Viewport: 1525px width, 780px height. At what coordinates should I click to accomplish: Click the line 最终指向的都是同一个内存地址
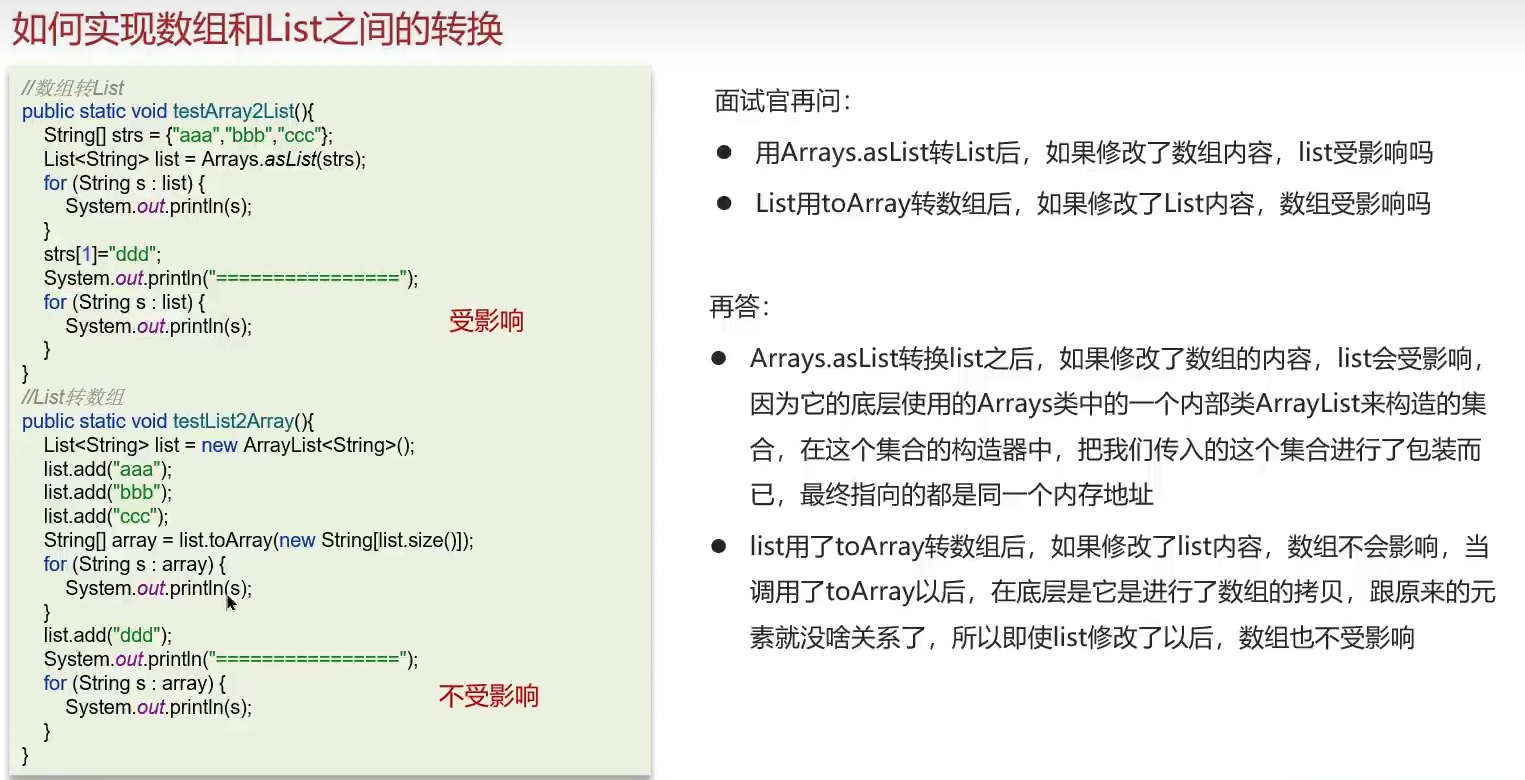point(953,494)
